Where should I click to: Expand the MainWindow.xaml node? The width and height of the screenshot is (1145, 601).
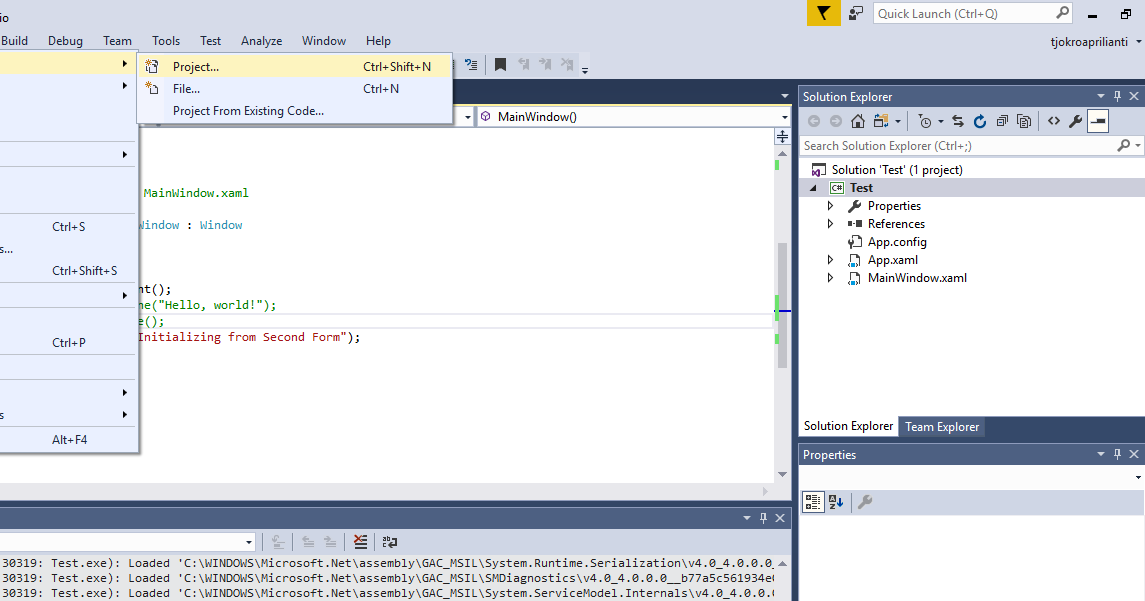830,278
